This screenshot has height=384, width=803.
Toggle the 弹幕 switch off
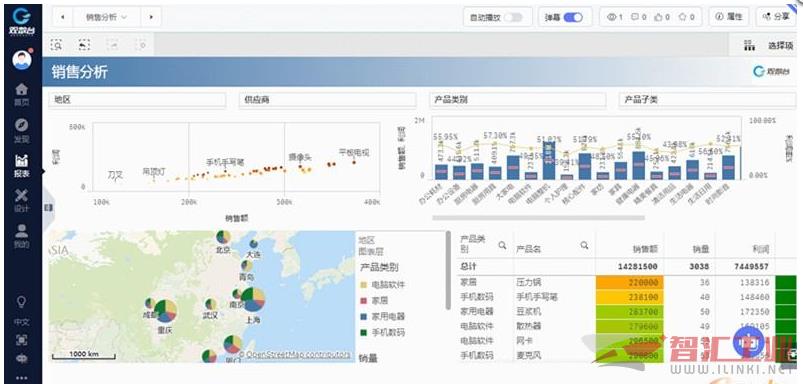pos(573,17)
